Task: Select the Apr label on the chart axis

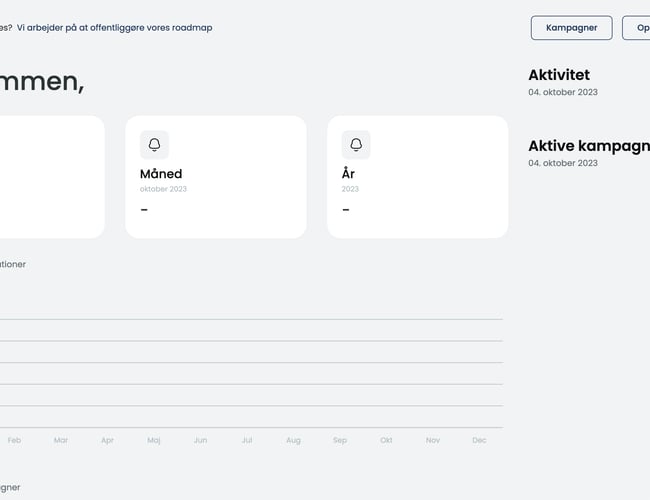Action: (107, 440)
